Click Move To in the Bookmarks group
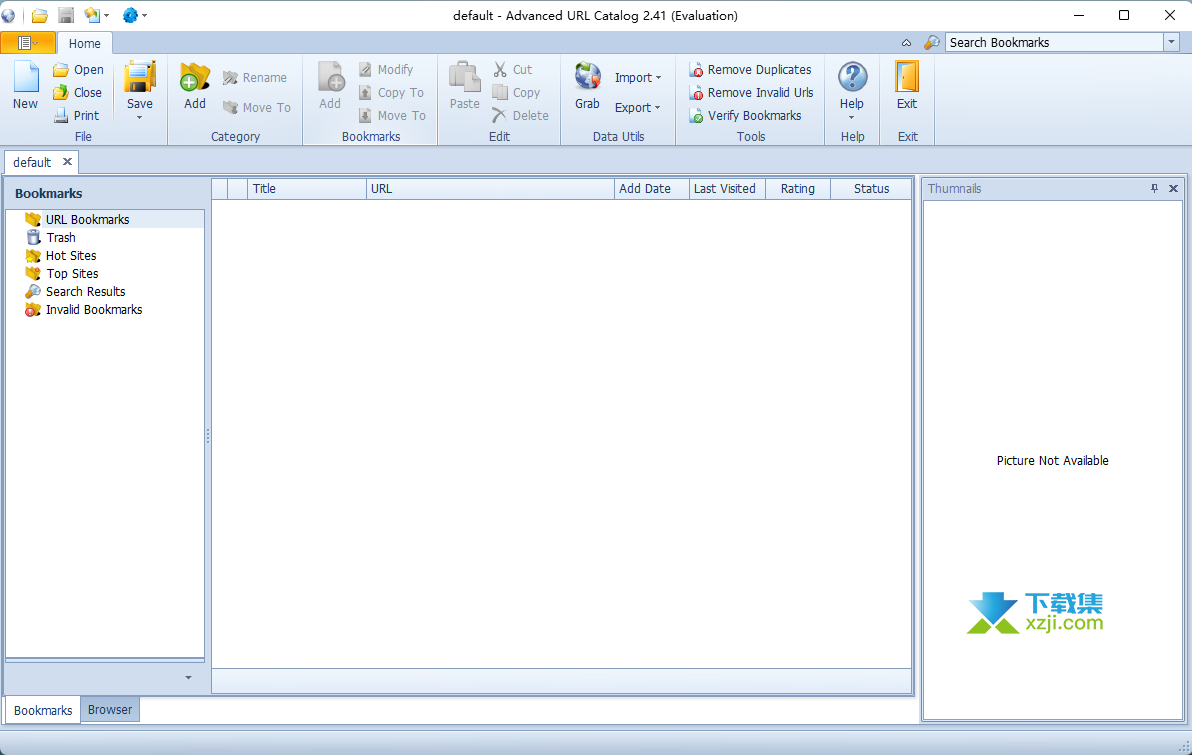This screenshot has width=1192, height=755. [x=392, y=116]
